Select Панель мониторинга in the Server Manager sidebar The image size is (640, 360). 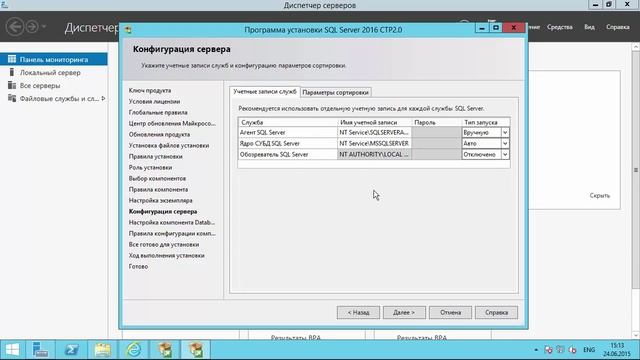click(53, 59)
